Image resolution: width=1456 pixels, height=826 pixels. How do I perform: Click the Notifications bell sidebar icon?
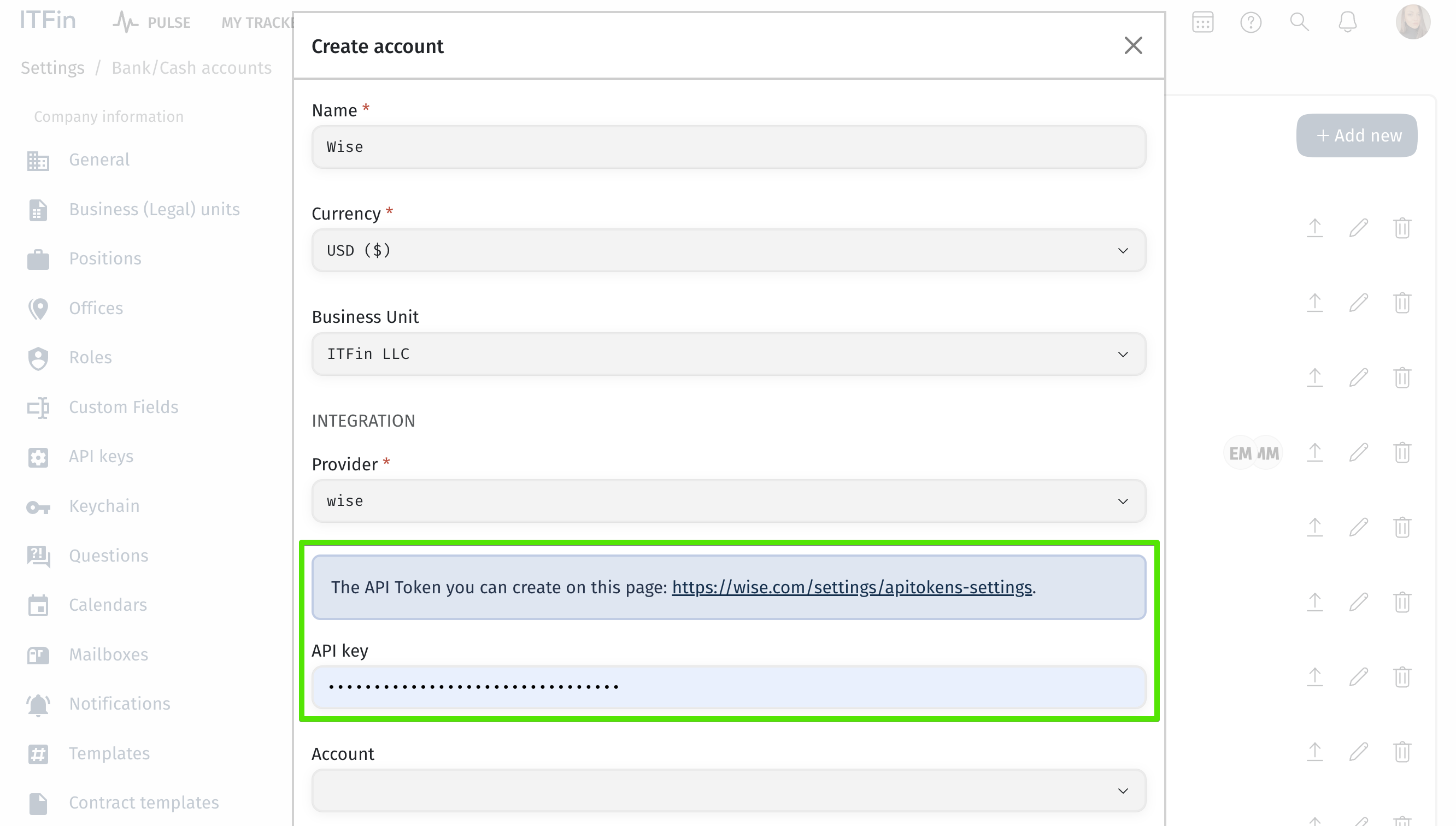tap(38, 705)
